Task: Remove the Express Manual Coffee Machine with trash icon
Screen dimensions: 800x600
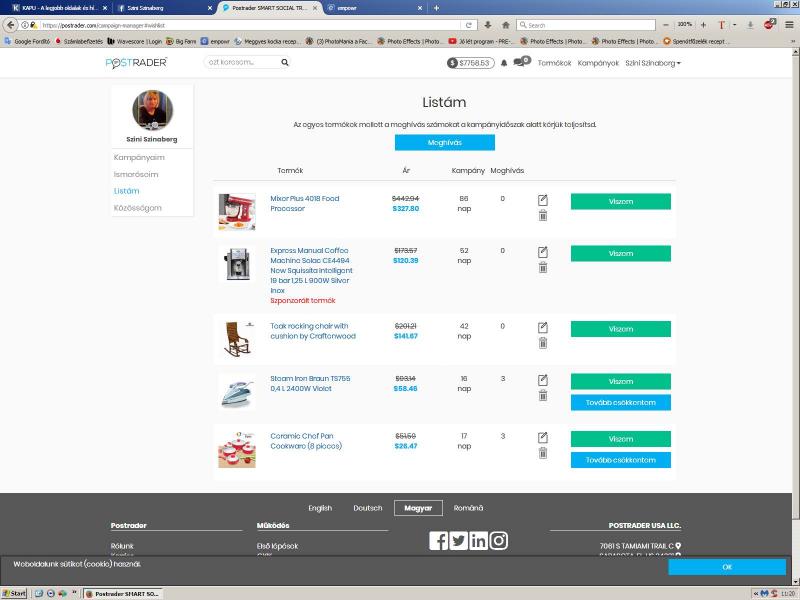Action: click(543, 267)
